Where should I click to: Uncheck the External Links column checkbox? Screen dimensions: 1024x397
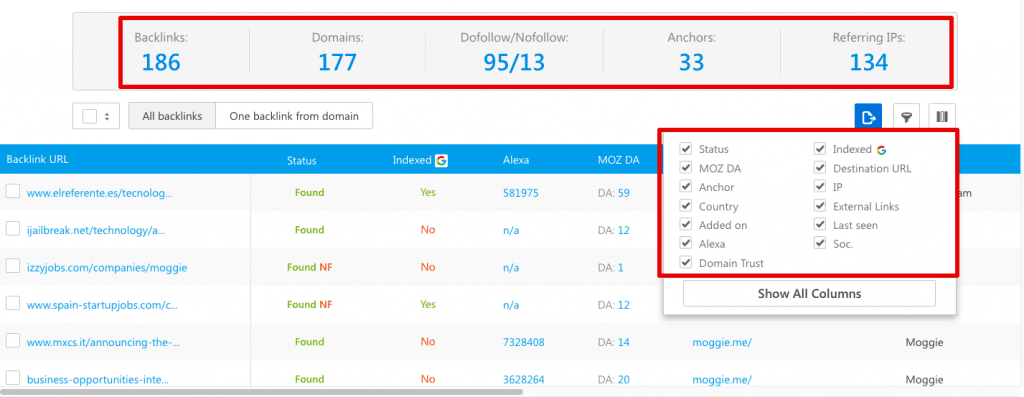(820, 206)
